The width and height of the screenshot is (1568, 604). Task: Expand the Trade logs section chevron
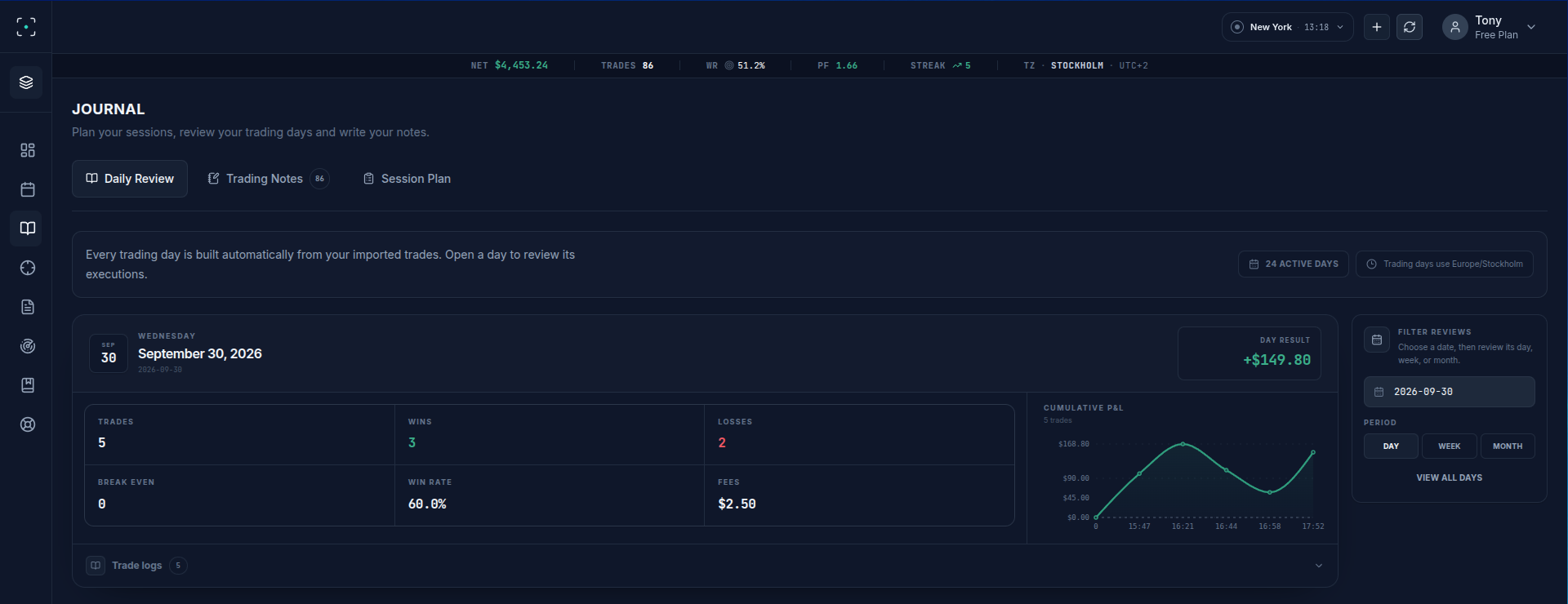1319,566
